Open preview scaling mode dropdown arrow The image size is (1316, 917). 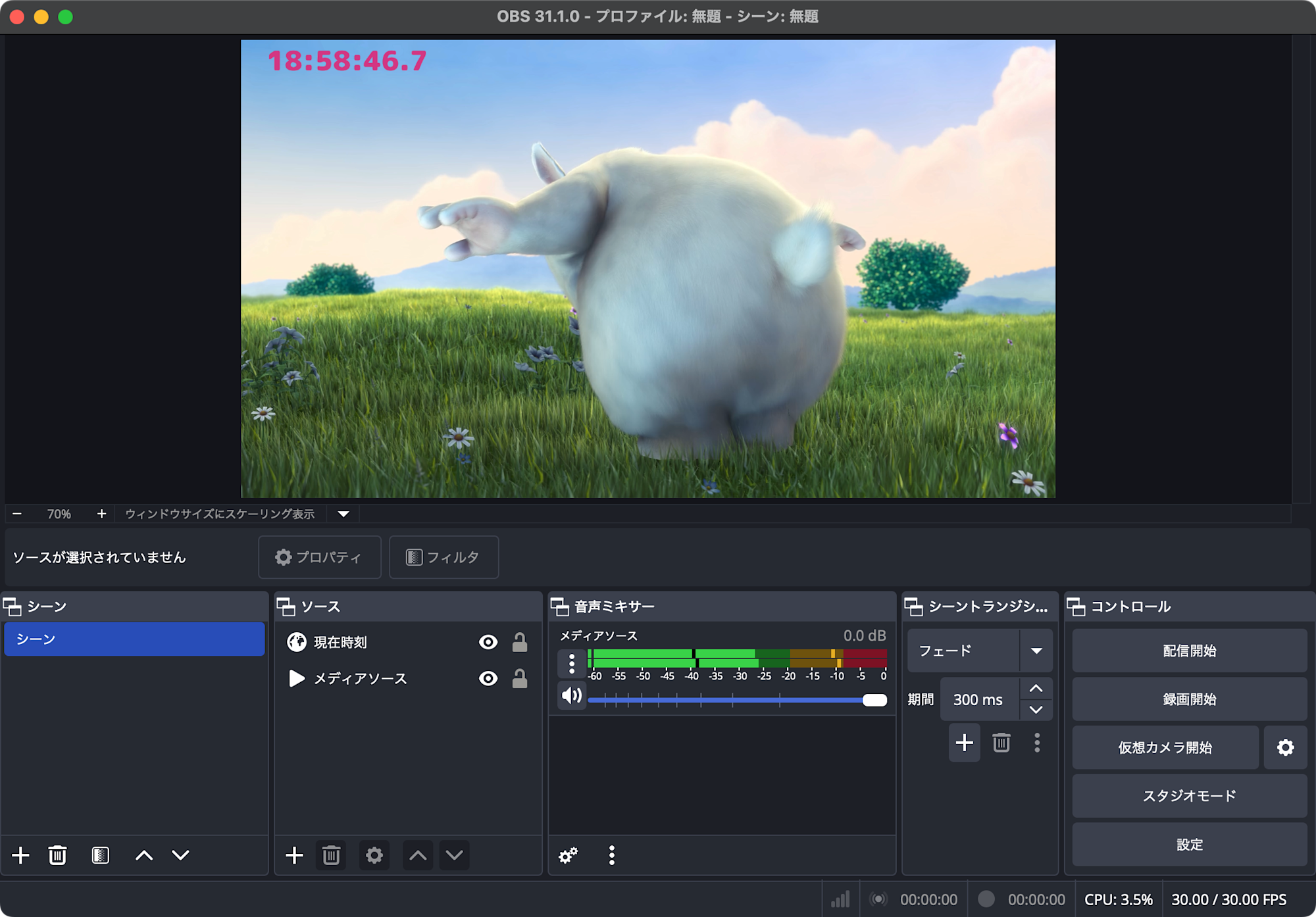tap(343, 514)
